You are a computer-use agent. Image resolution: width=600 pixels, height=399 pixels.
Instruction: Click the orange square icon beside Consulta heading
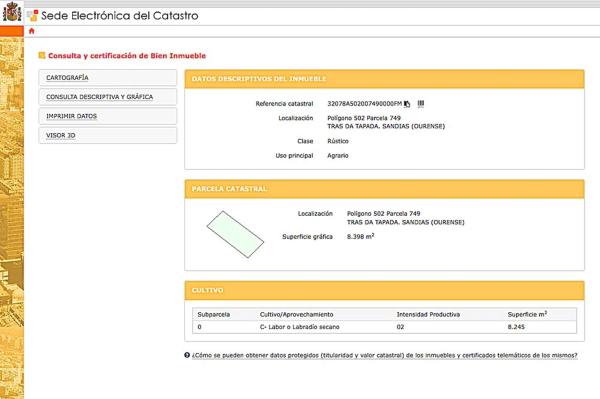(42, 55)
